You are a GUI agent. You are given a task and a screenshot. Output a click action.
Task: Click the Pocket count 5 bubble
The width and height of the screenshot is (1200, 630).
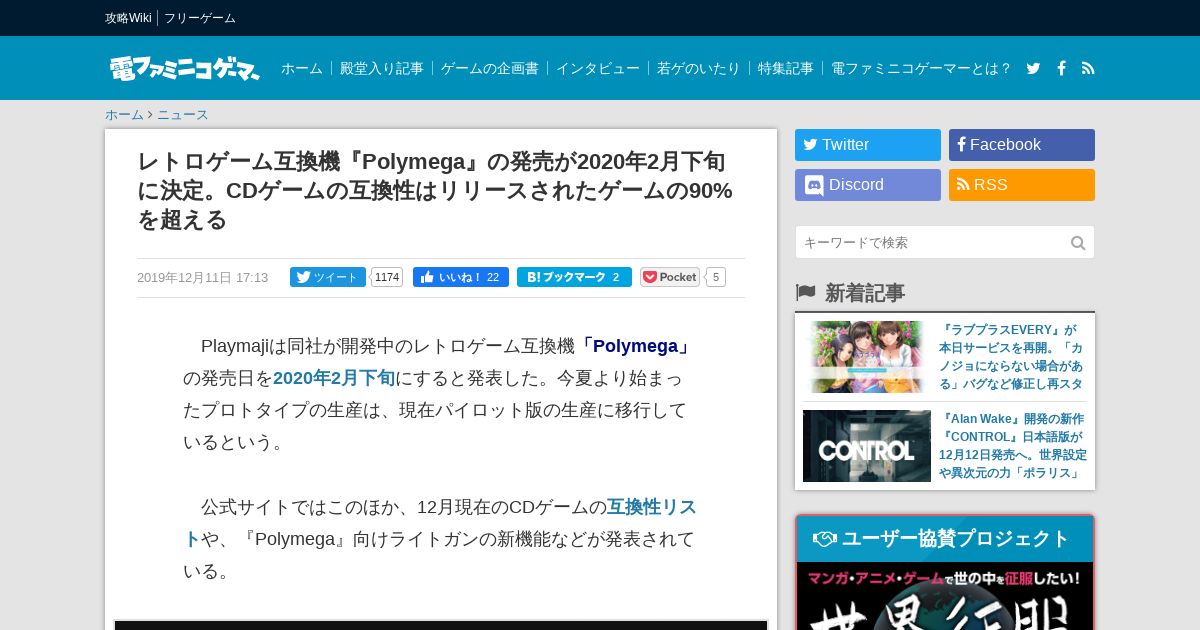(x=716, y=277)
